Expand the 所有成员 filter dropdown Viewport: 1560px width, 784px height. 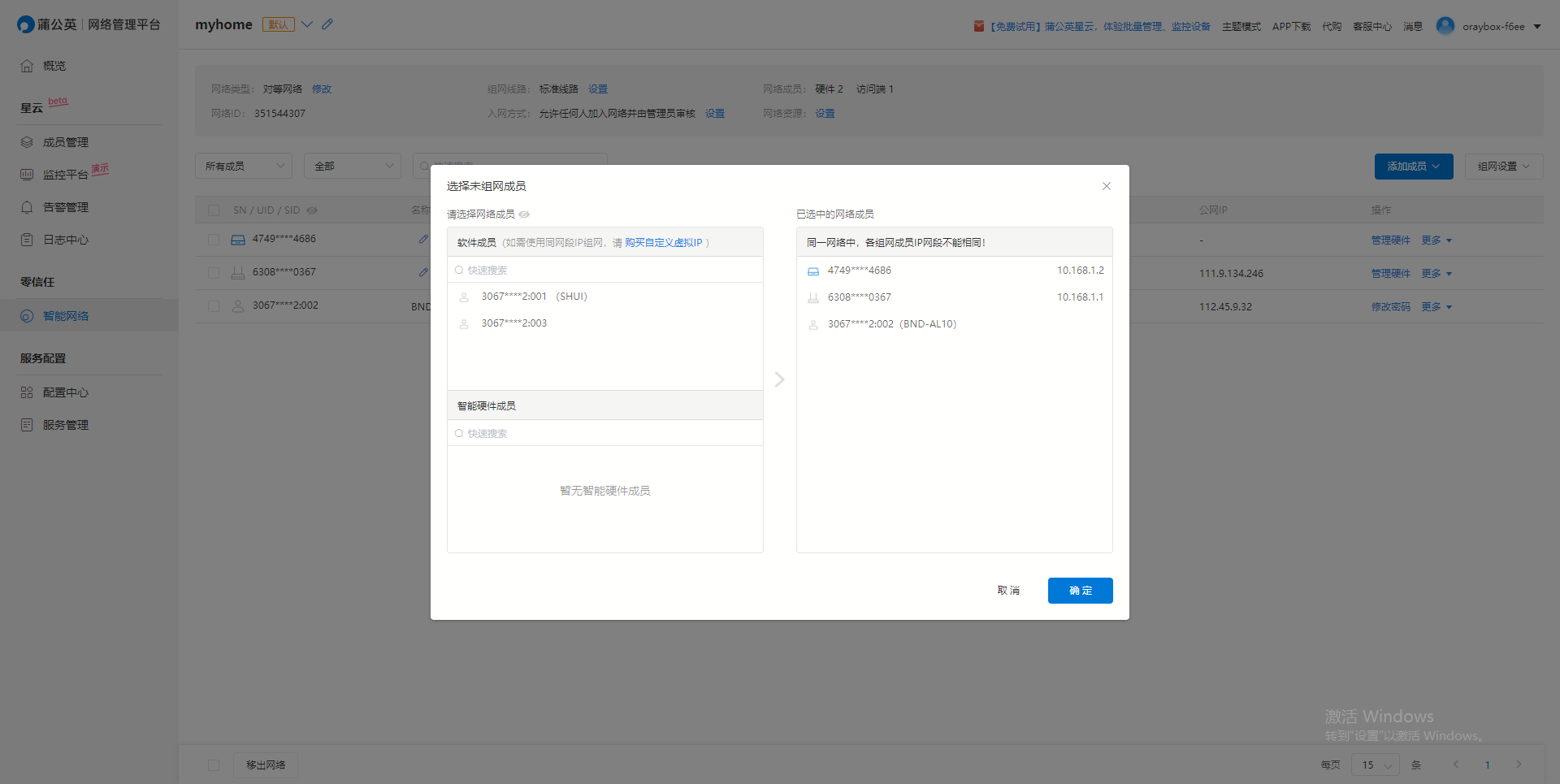pos(244,166)
